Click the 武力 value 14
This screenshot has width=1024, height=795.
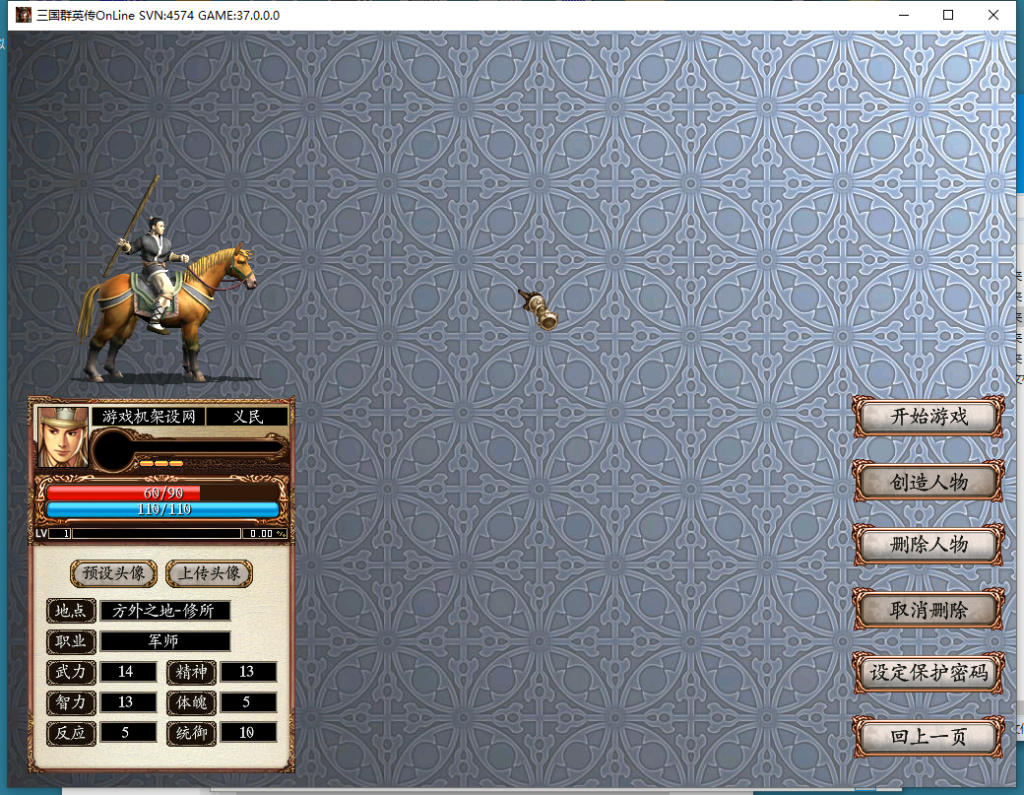coord(128,672)
